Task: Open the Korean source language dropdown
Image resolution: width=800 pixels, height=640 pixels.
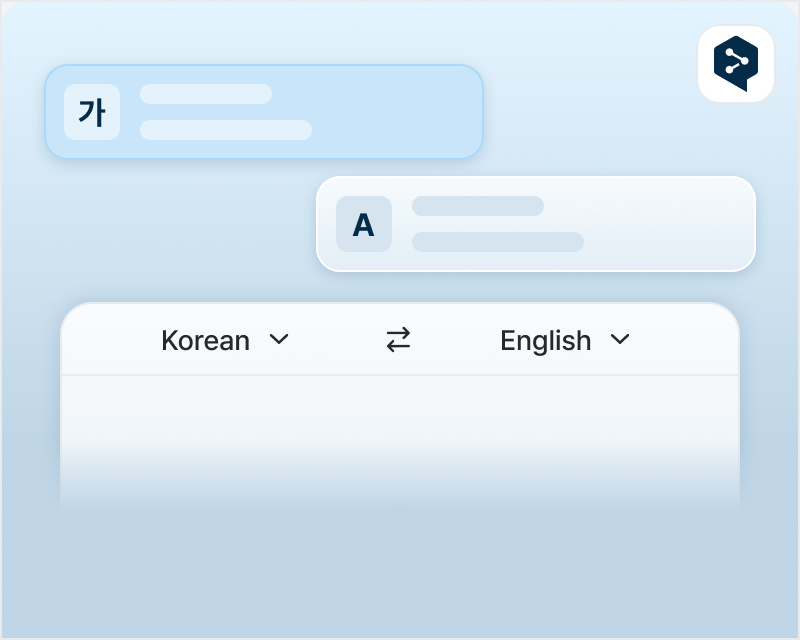Action: (x=206, y=340)
